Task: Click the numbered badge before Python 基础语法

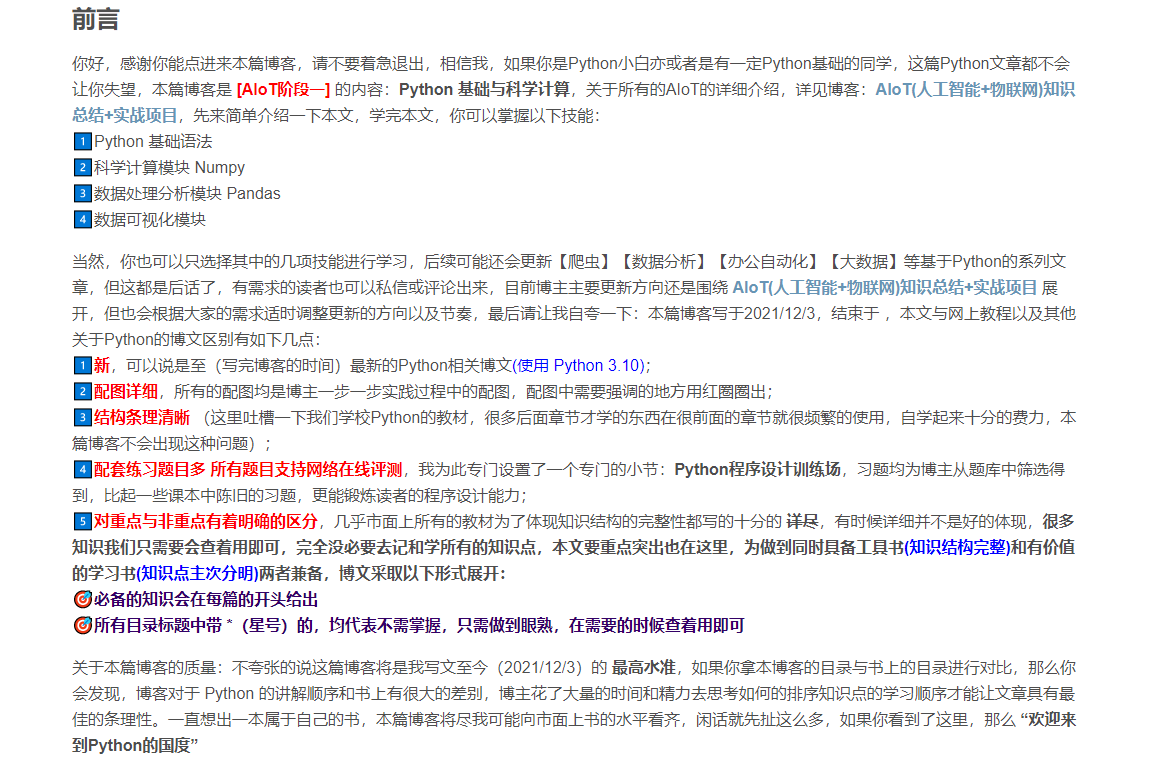Action: click(81, 141)
